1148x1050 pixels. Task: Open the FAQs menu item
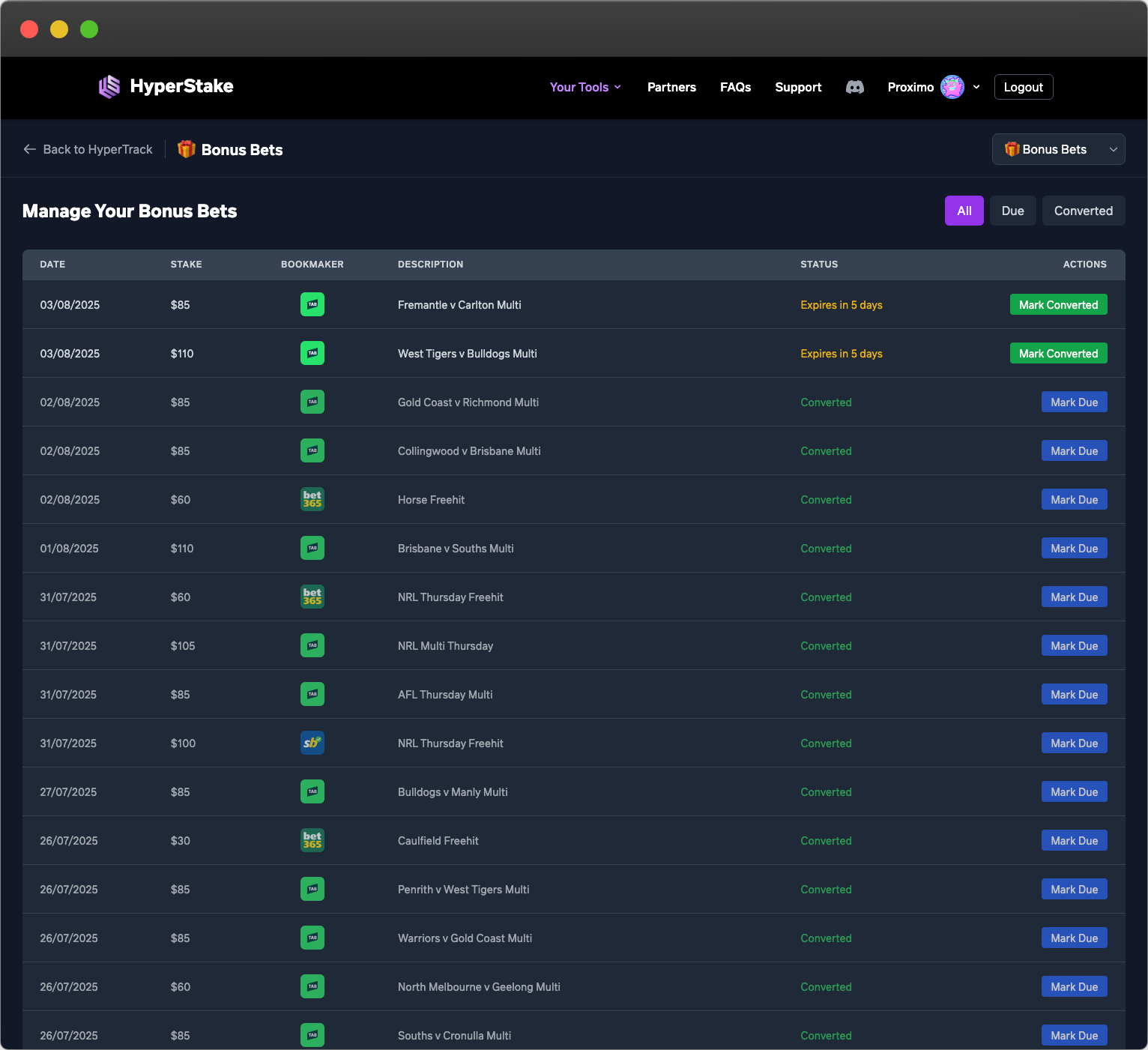point(736,87)
